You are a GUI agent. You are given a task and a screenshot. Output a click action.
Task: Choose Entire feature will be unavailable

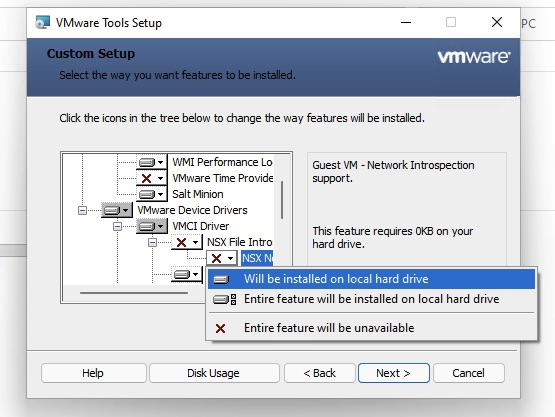(x=371, y=328)
